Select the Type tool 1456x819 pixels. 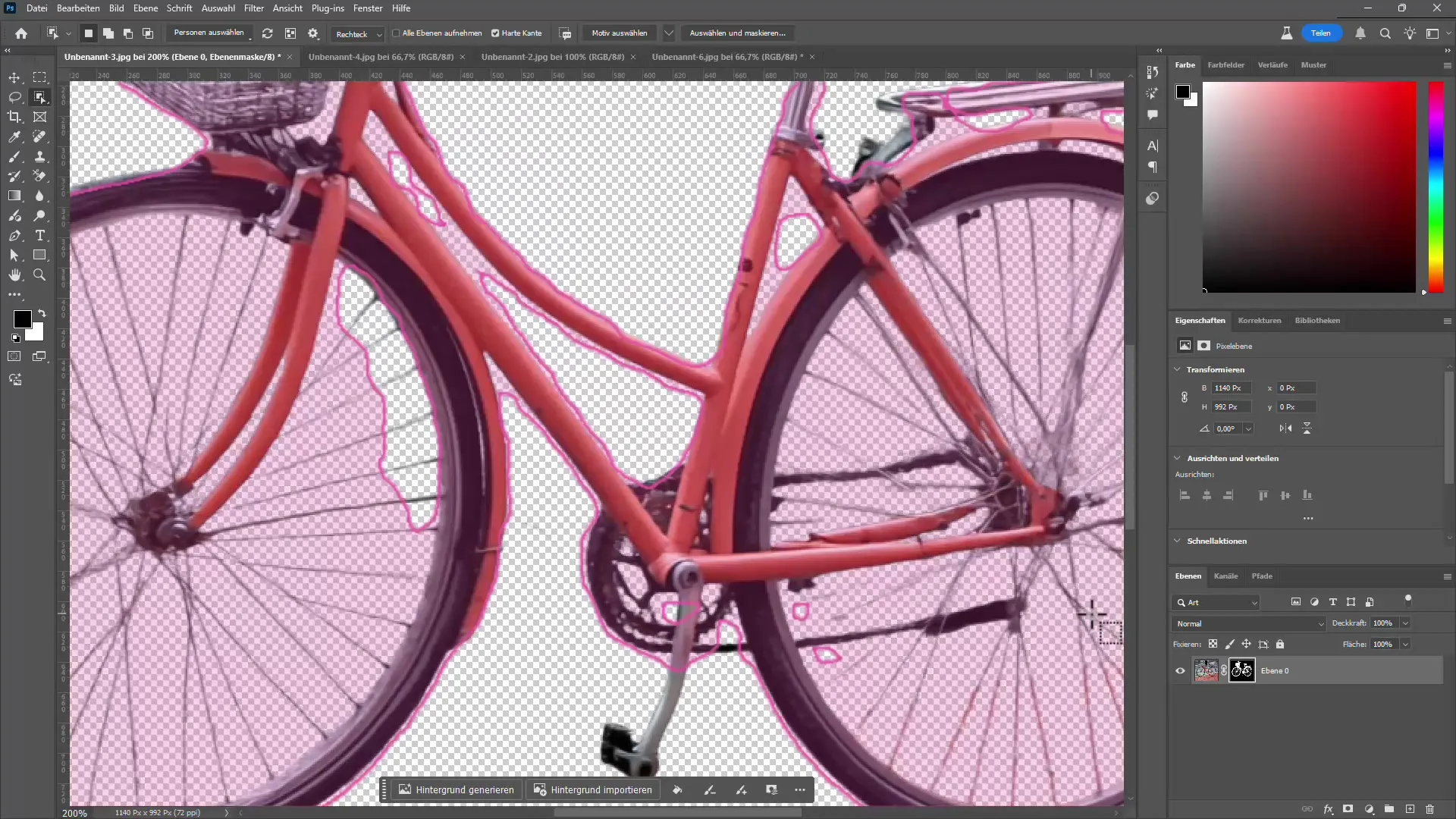(39, 236)
